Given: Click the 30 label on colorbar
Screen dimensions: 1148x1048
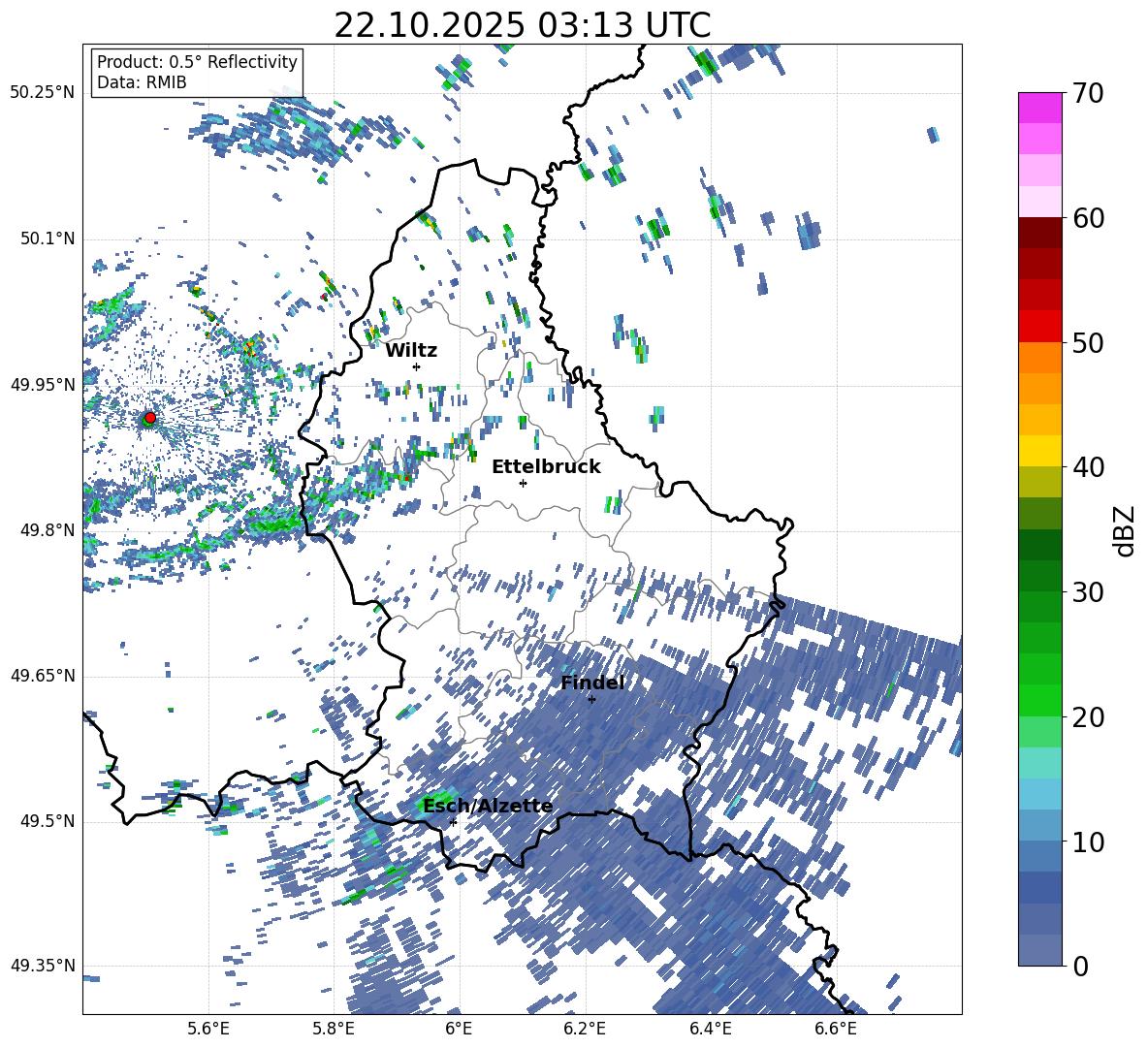Looking at the screenshot, I should coord(1087,591).
